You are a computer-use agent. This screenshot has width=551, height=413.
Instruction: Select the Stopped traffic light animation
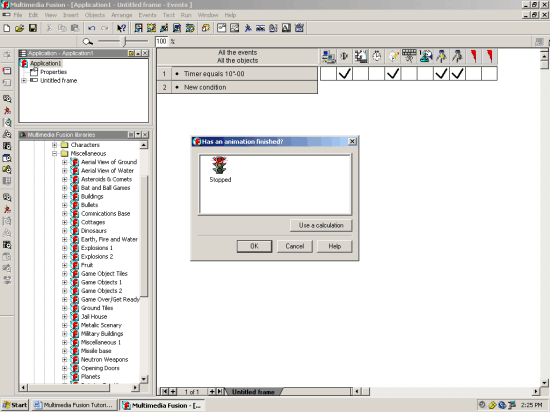[220, 170]
